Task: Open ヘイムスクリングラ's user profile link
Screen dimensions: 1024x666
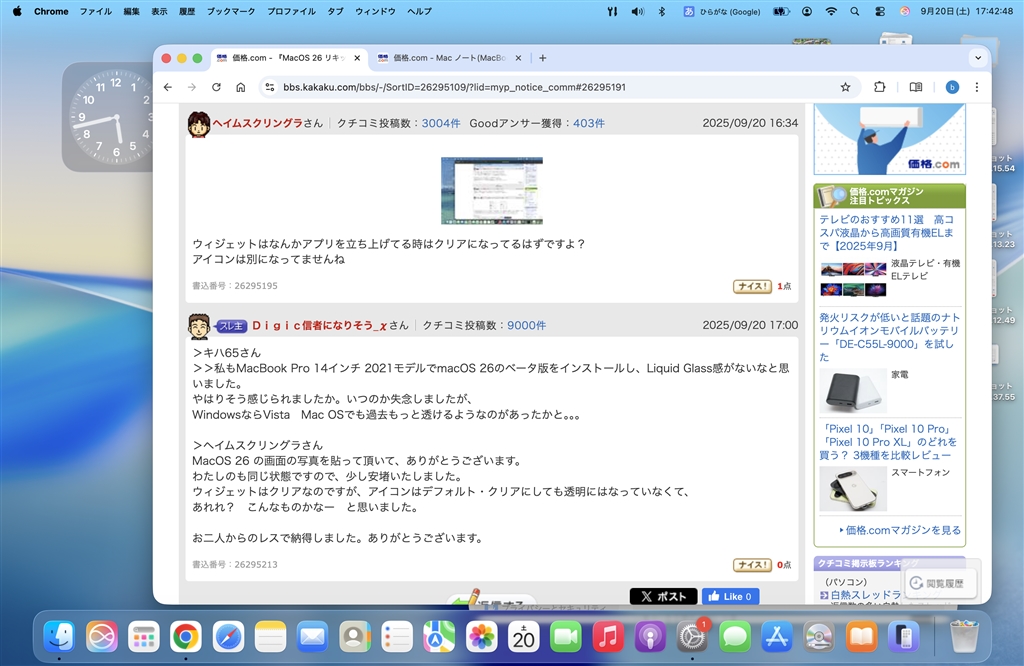Action: (257, 123)
